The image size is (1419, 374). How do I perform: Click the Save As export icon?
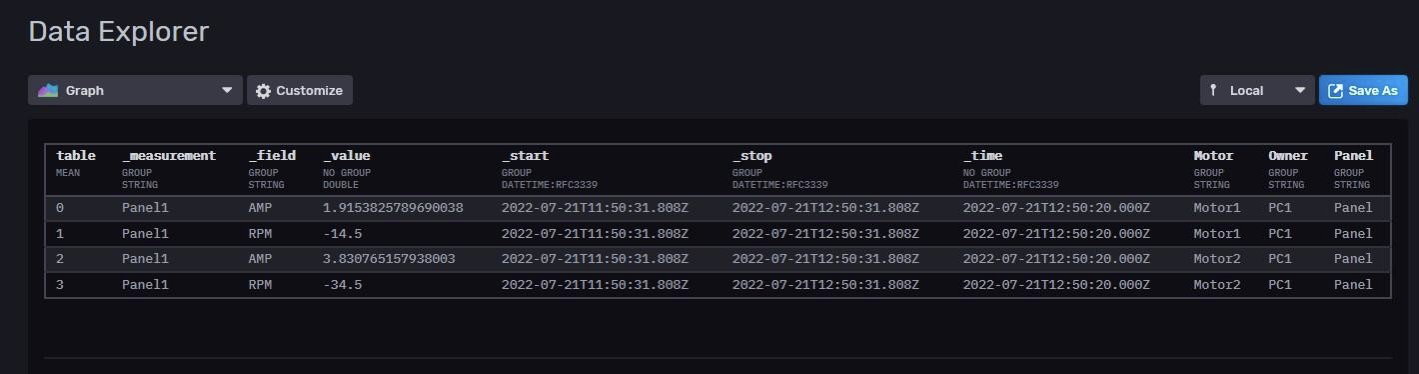pos(1335,91)
